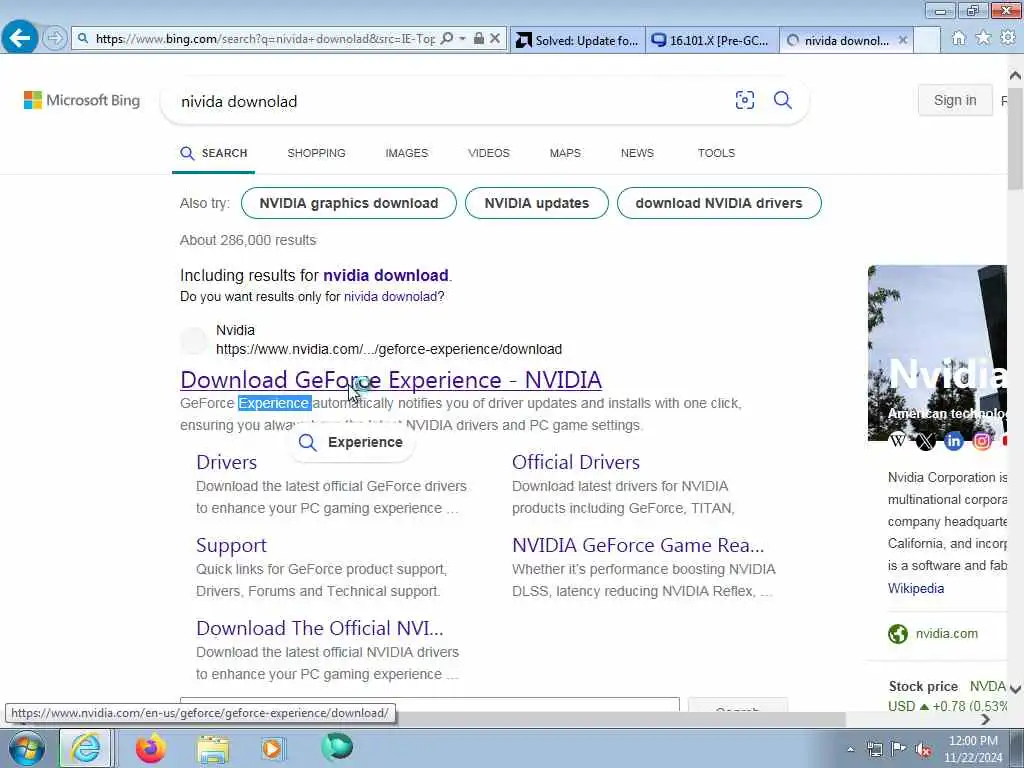Try 'download NVIDIA drivers' suggestion
Screen dimensions: 1024x768
click(x=718, y=203)
